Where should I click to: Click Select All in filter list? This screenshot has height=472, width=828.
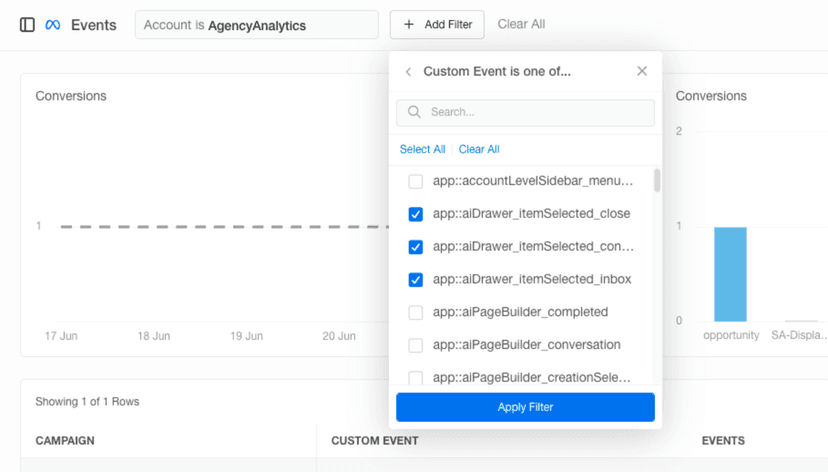pos(422,149)
